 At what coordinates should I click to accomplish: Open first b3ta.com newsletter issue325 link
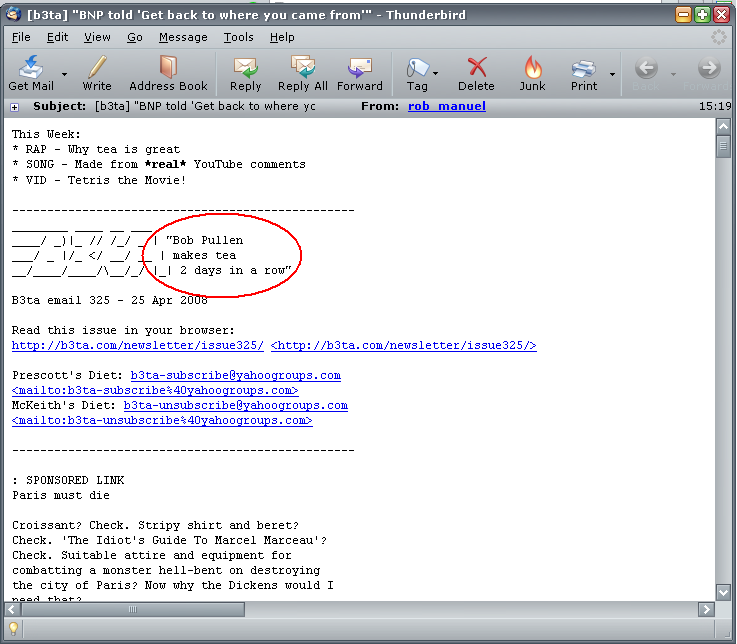click(x=138, y=346)
